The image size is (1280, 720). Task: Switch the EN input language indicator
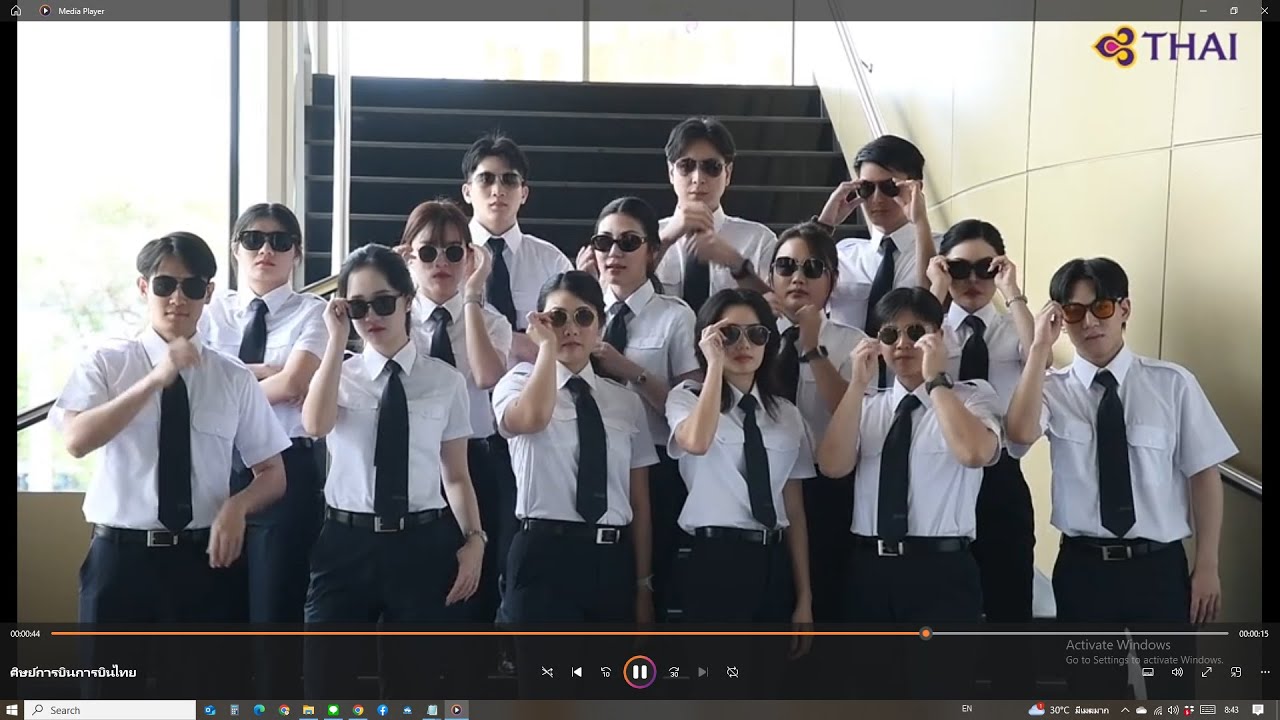point(967,709)
